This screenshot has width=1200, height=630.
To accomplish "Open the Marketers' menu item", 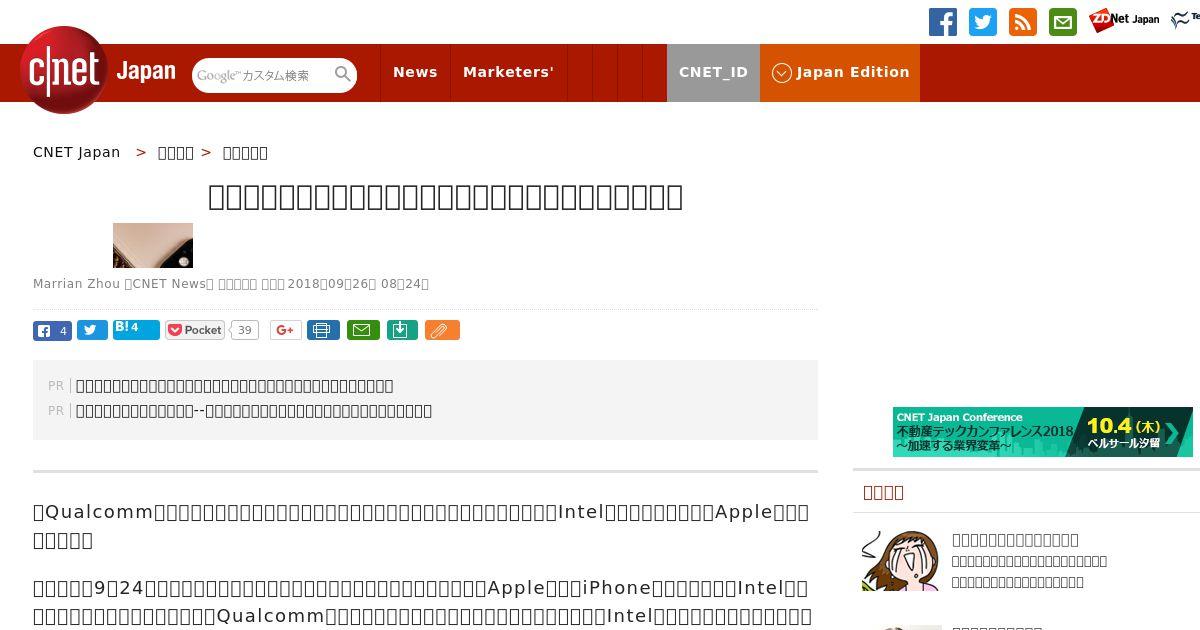I will point(508,72).
